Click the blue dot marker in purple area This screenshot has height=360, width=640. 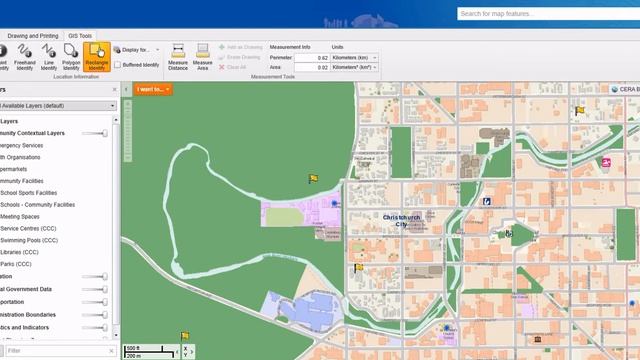(334, 203)
